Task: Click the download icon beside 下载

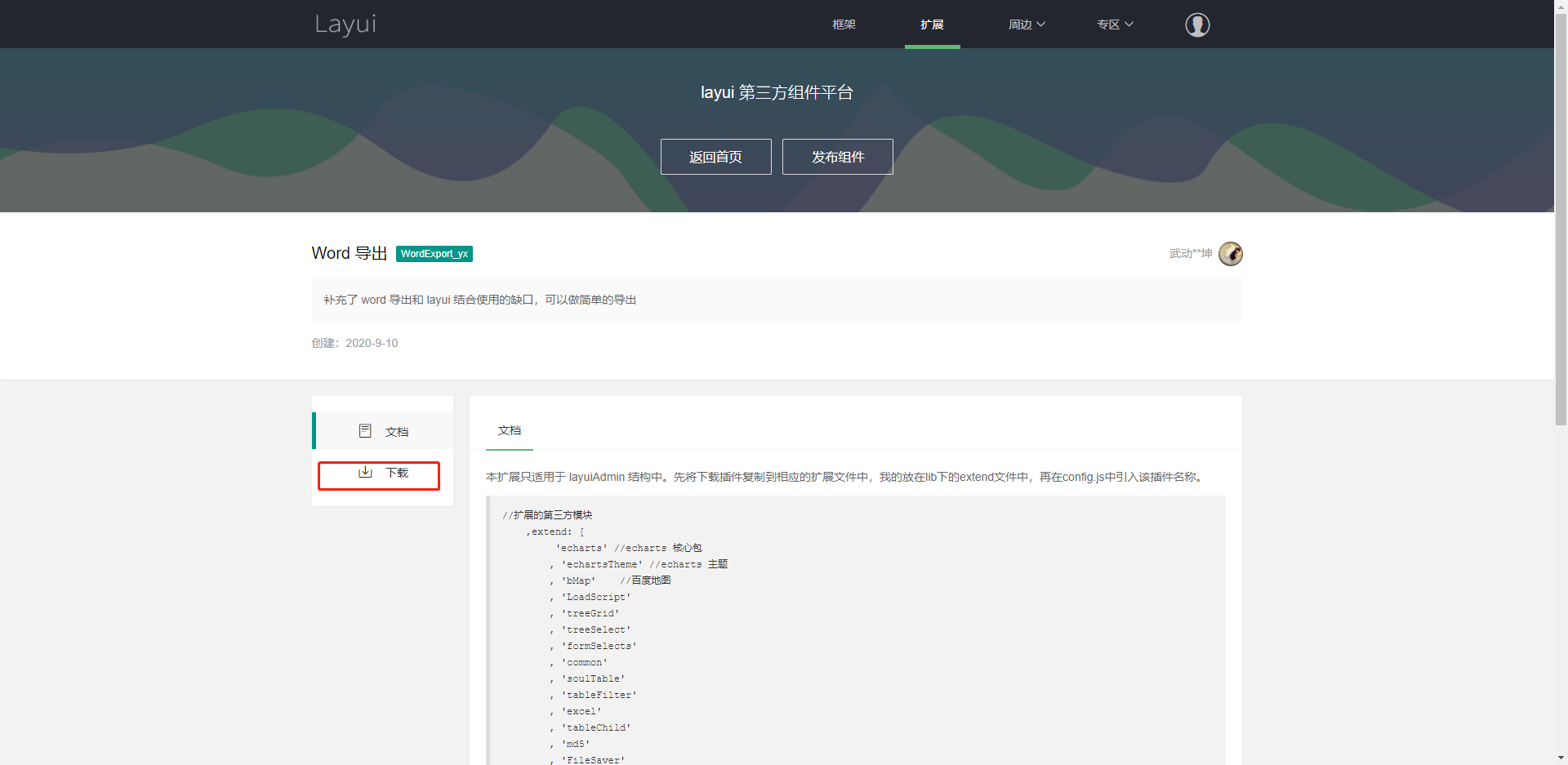Action: (365, 472)
